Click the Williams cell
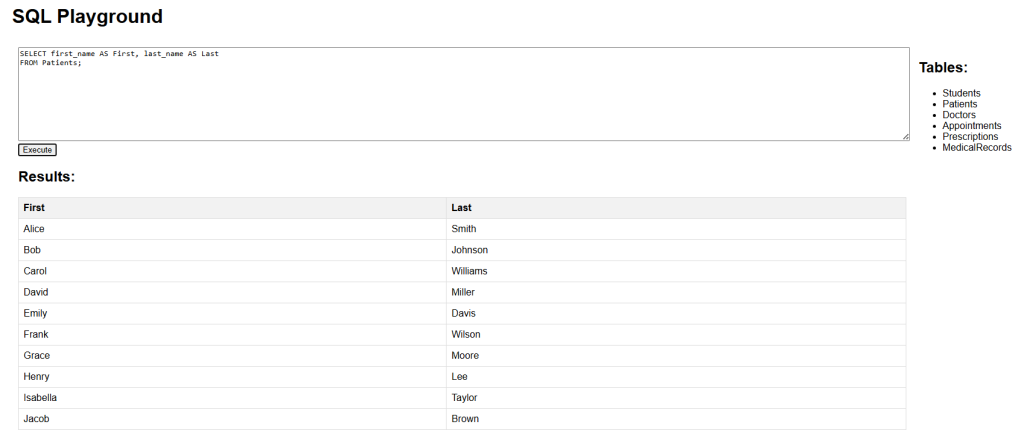 click(x=676, y=271)
